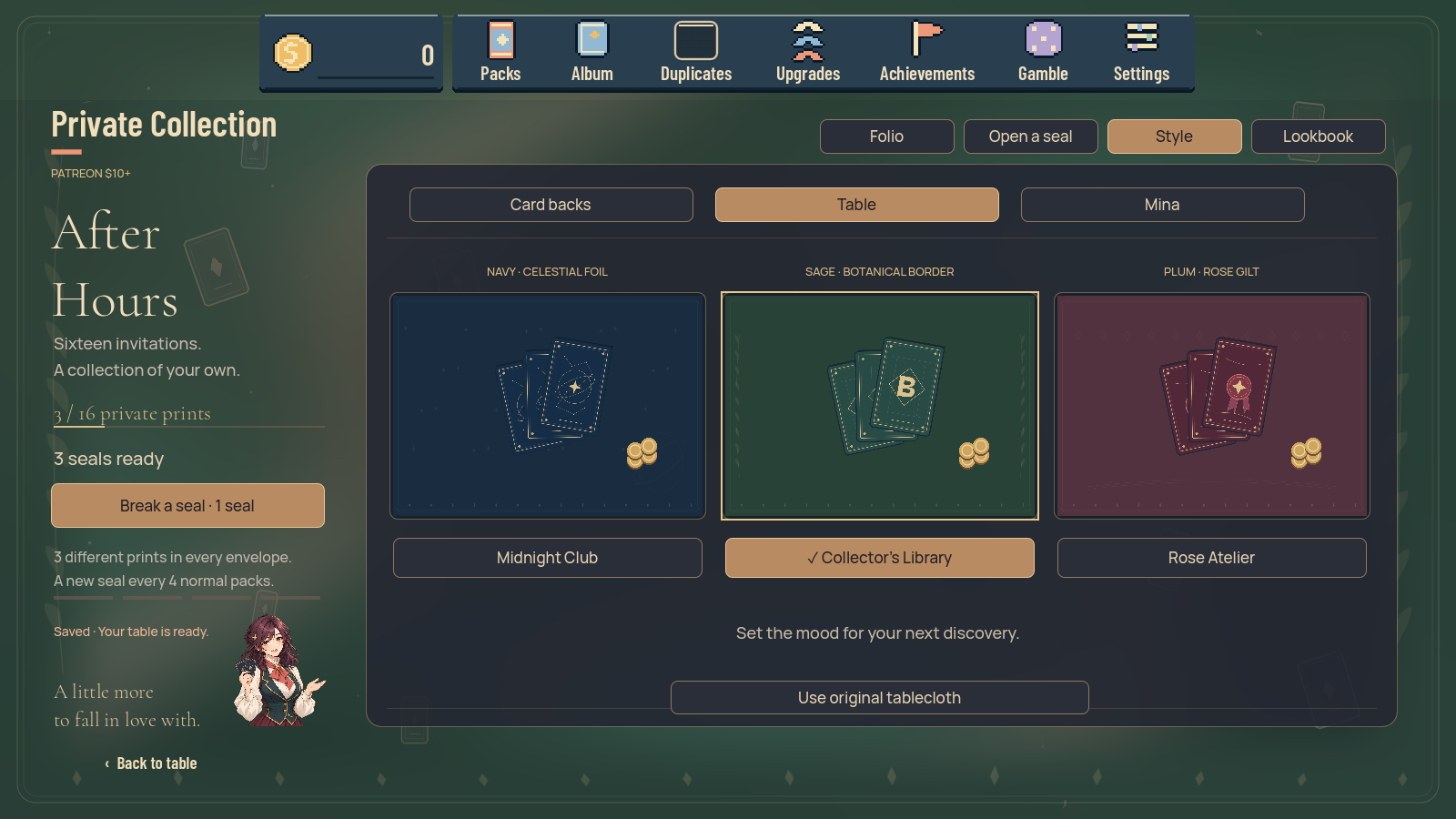The image size is (1456, 819).
Task: Toggle the checked Collector's Library style
Action: [880, 558]
